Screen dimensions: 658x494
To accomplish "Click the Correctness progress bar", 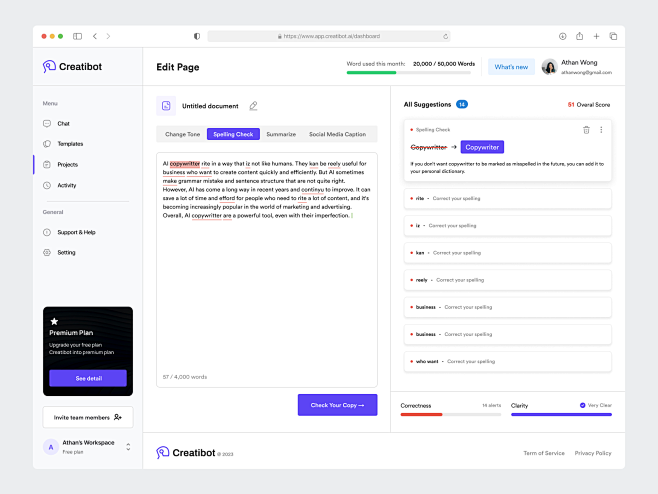I will (451, 414).
